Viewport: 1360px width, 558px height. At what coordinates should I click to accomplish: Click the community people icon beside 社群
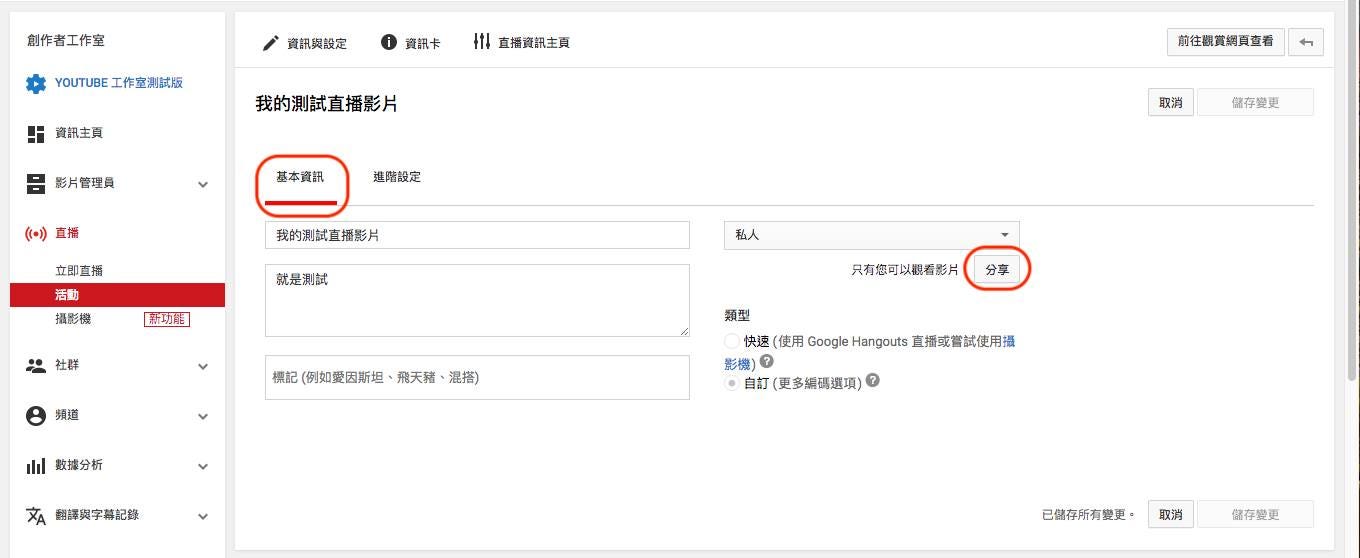pyautogui.click(x=36, y=365)
